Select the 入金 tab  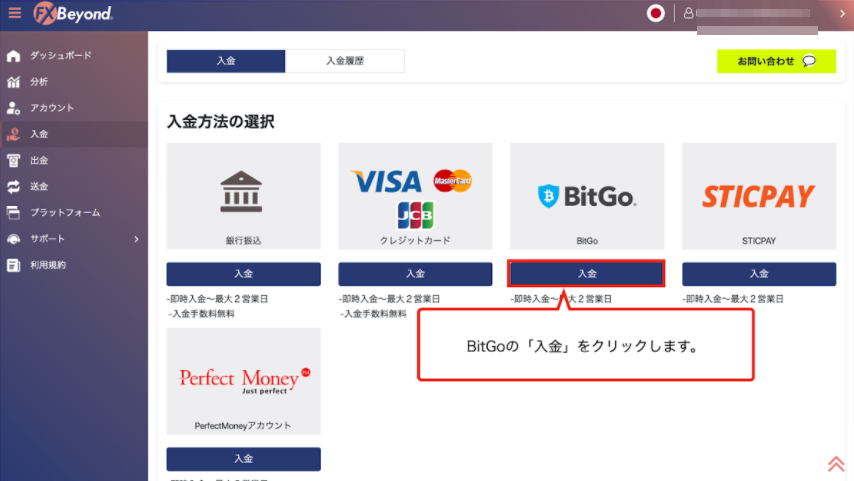[225, 61]
